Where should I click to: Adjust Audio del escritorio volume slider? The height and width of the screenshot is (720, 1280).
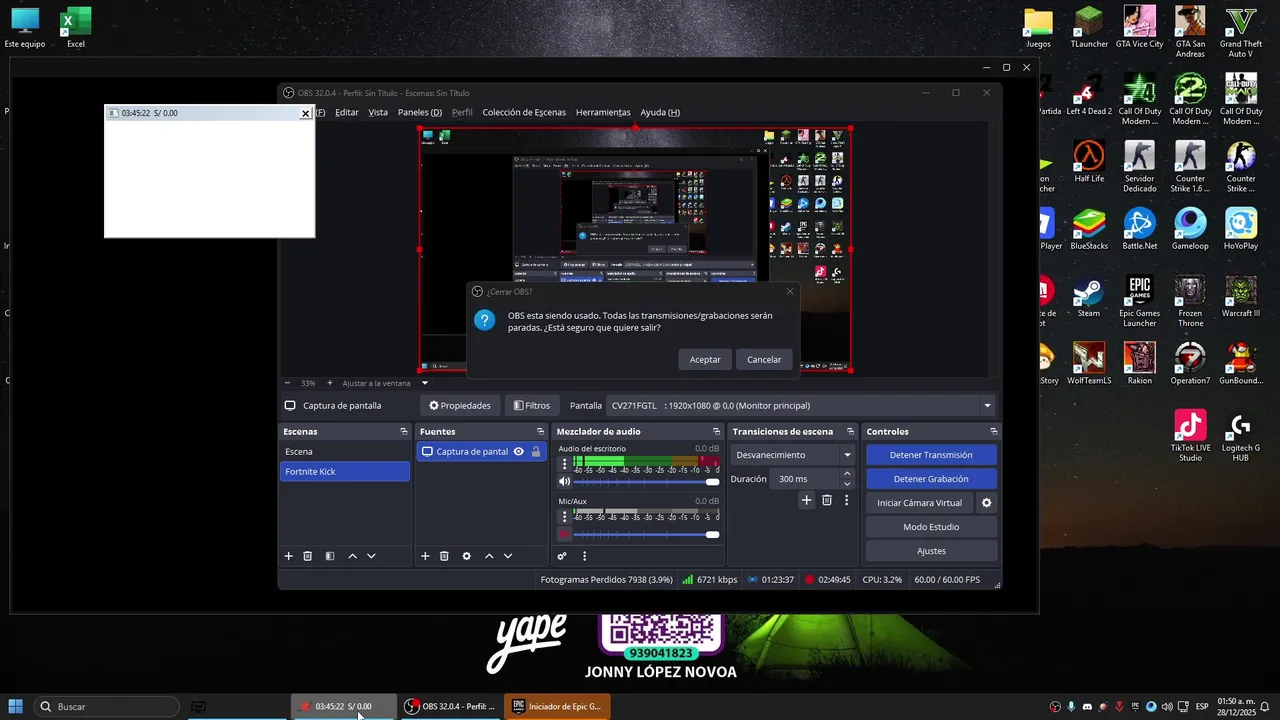[x=646, y=482]
